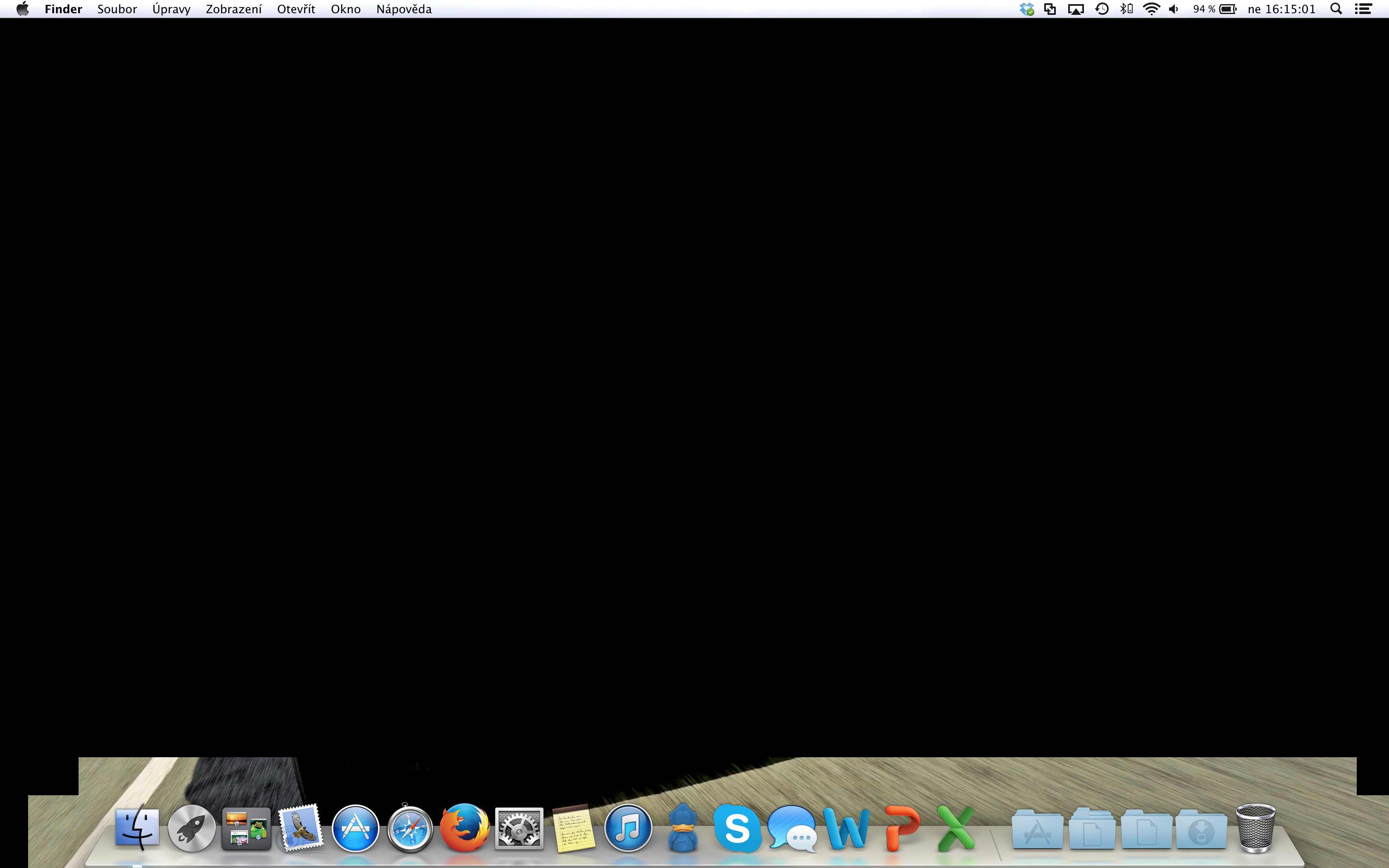Open Microsoft PowerPoint in the Dock
The image size is (1389, 868).
point(901,828)
